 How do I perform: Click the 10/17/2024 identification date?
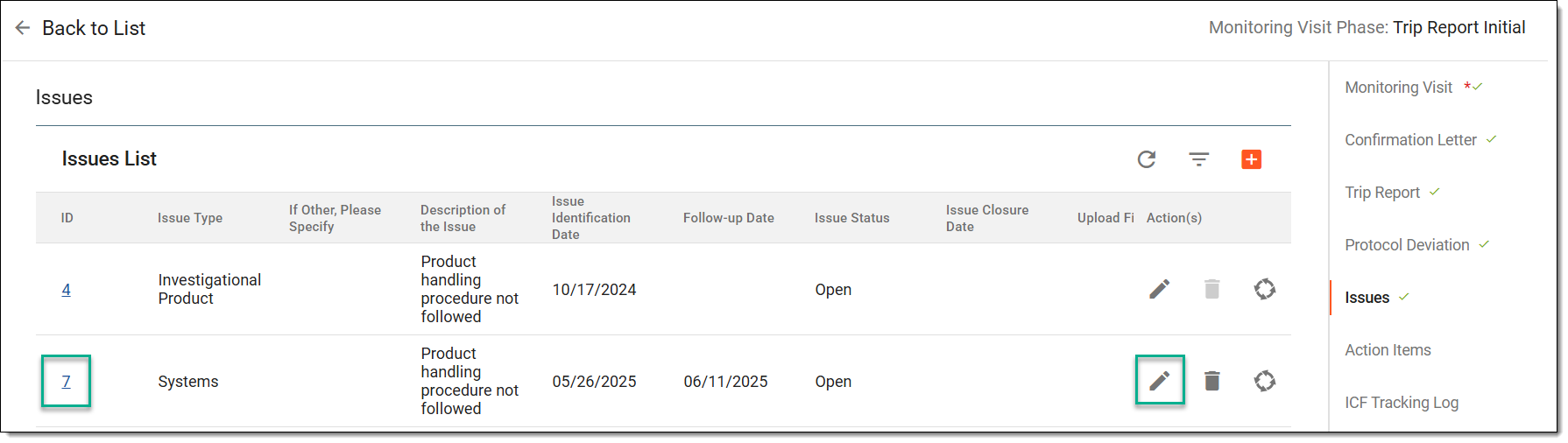coord(594,290)
